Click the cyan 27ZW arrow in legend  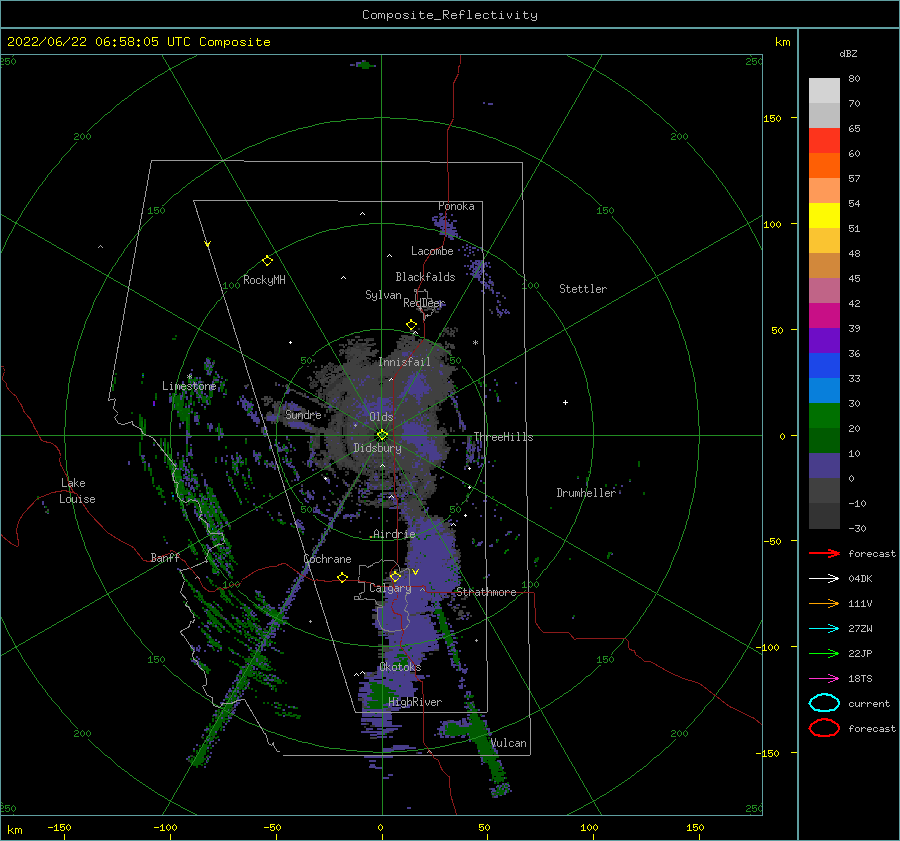coord(824,629)
